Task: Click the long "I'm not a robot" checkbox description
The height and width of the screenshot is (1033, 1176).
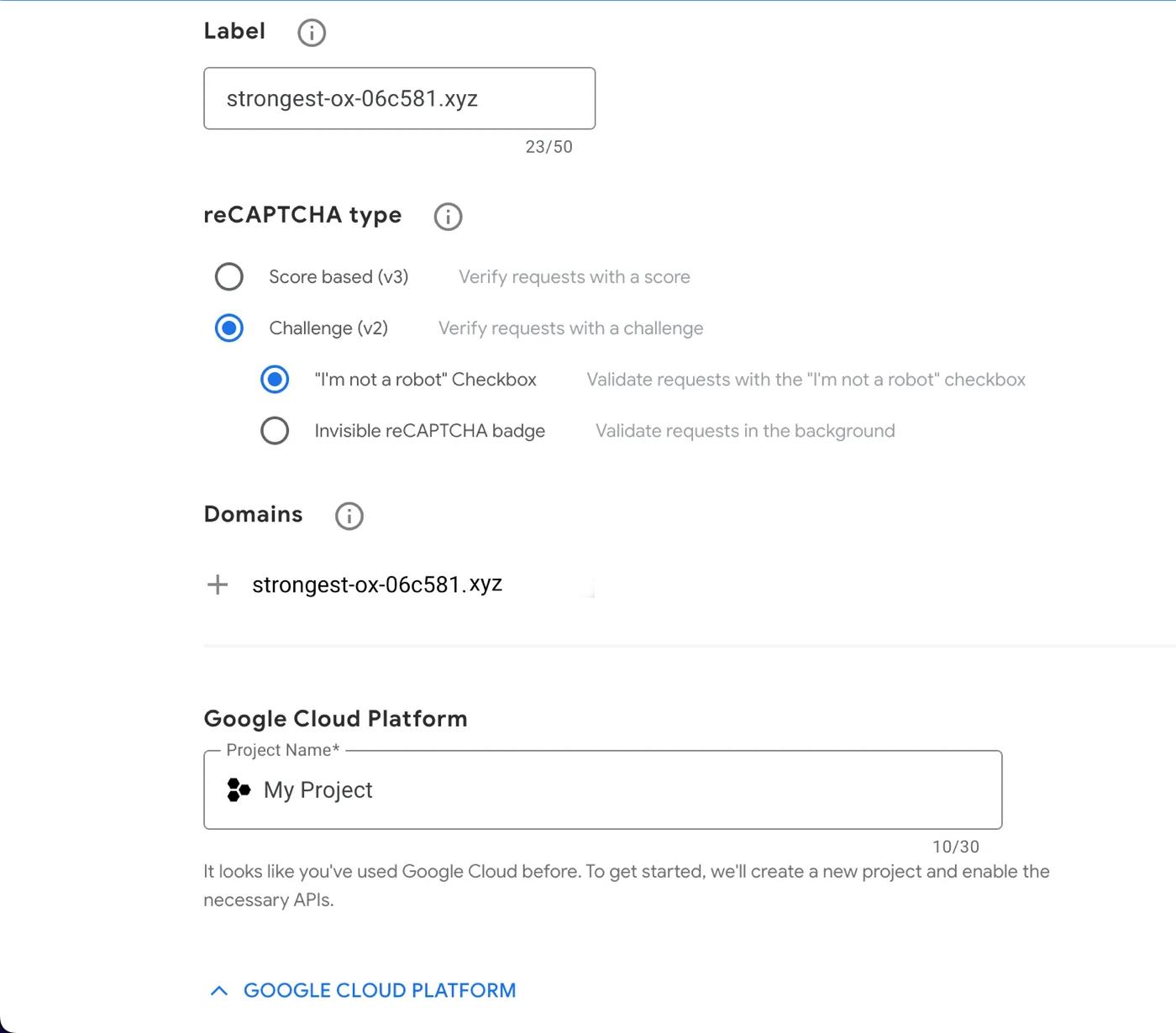Action: [x=806, y=380]
